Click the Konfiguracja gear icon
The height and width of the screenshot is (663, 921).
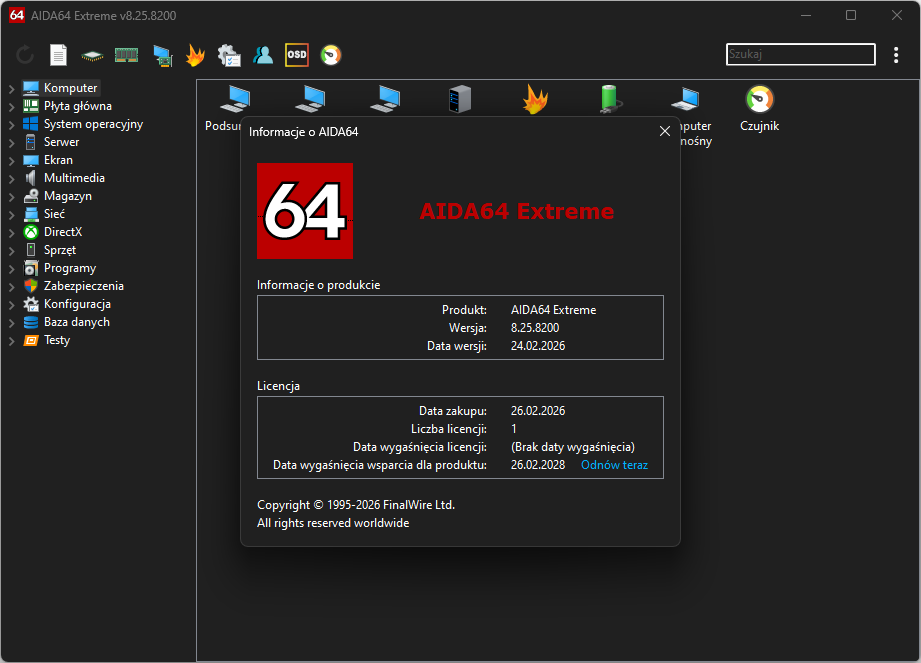point(31,304)
